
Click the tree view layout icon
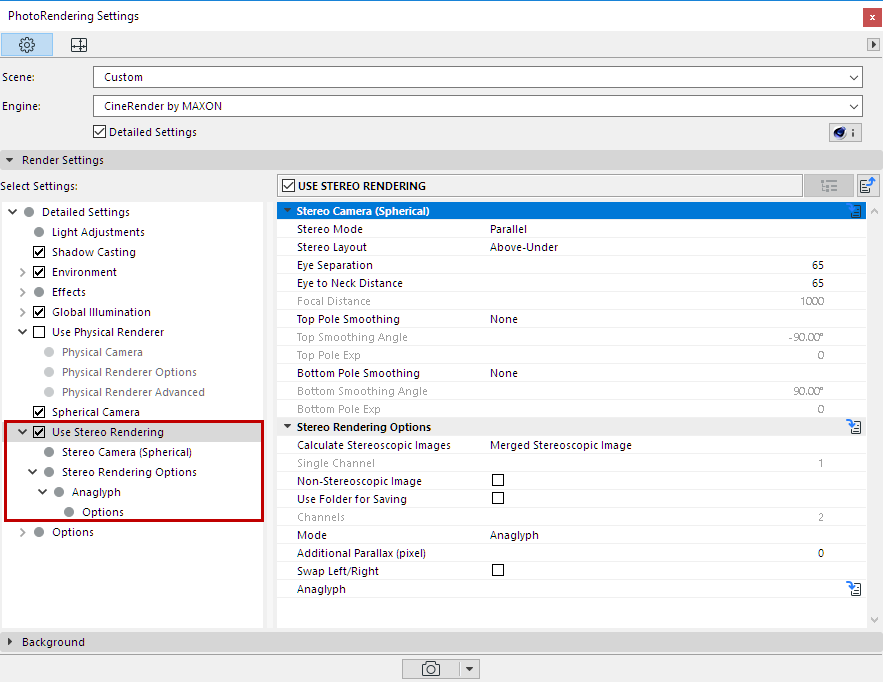[x=829, y=186]
